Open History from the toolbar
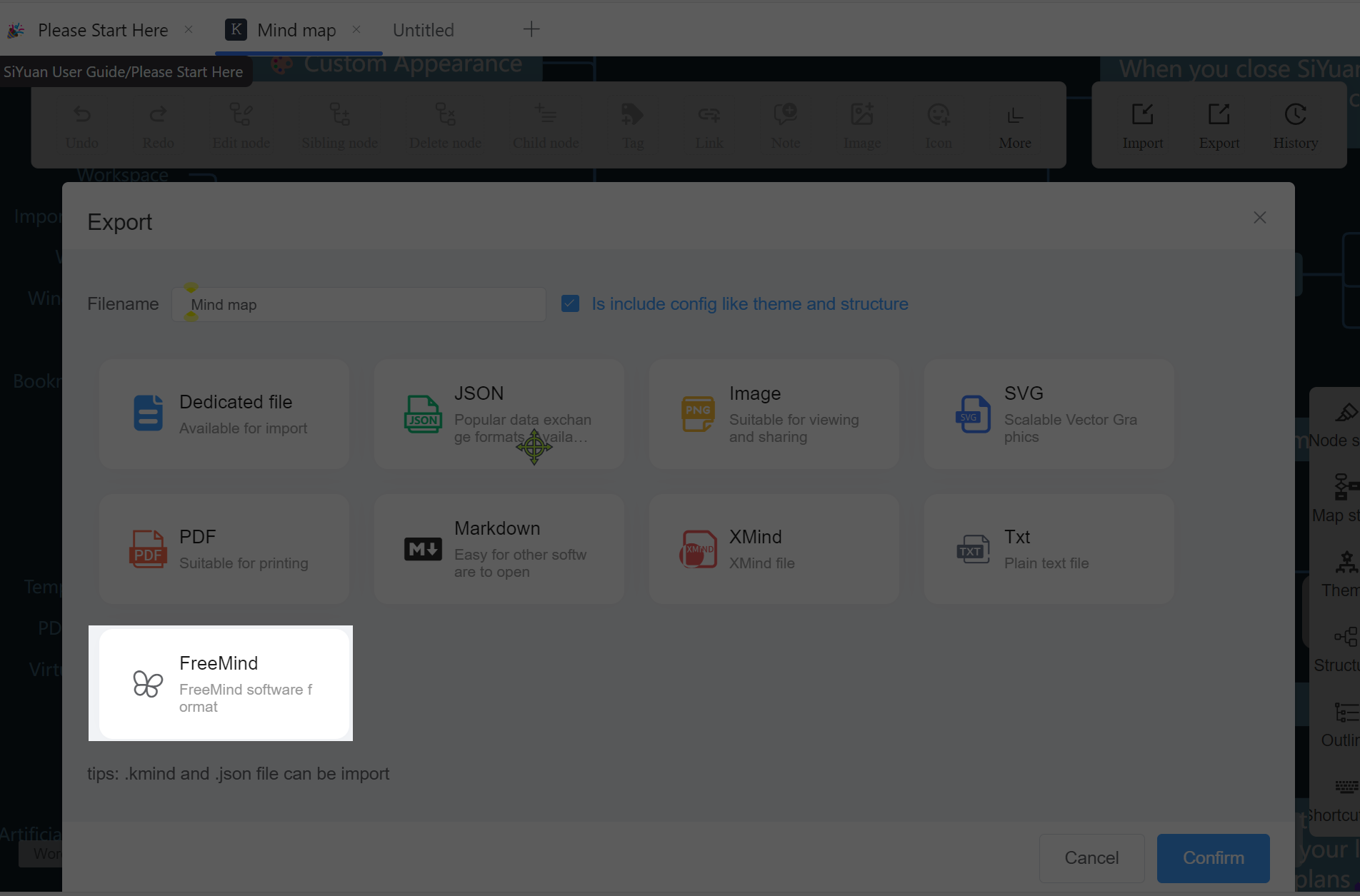This screenshot has height=896, width=1360. 1296,126
